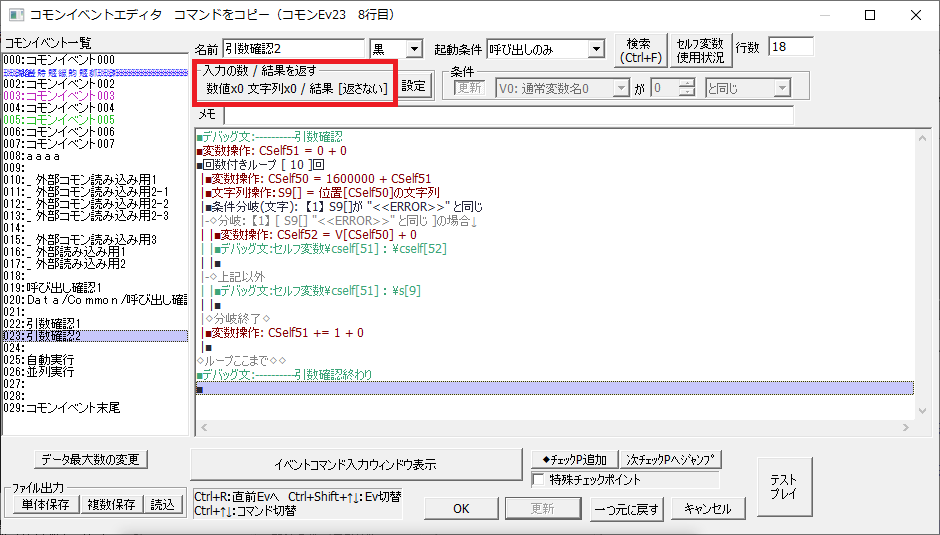The image size is (940, 535).
Task: Click the イベントコマンド入力ウィンドウ表示 button
Action: pyautogui.click(x=356, y=464)
